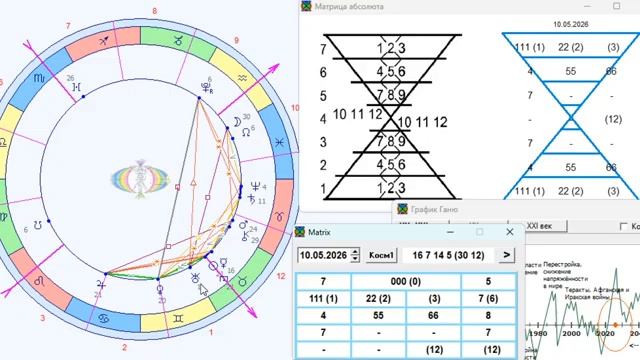
Task: Click the 000 (0) cell in Matrix
Action: click(406, 281)
